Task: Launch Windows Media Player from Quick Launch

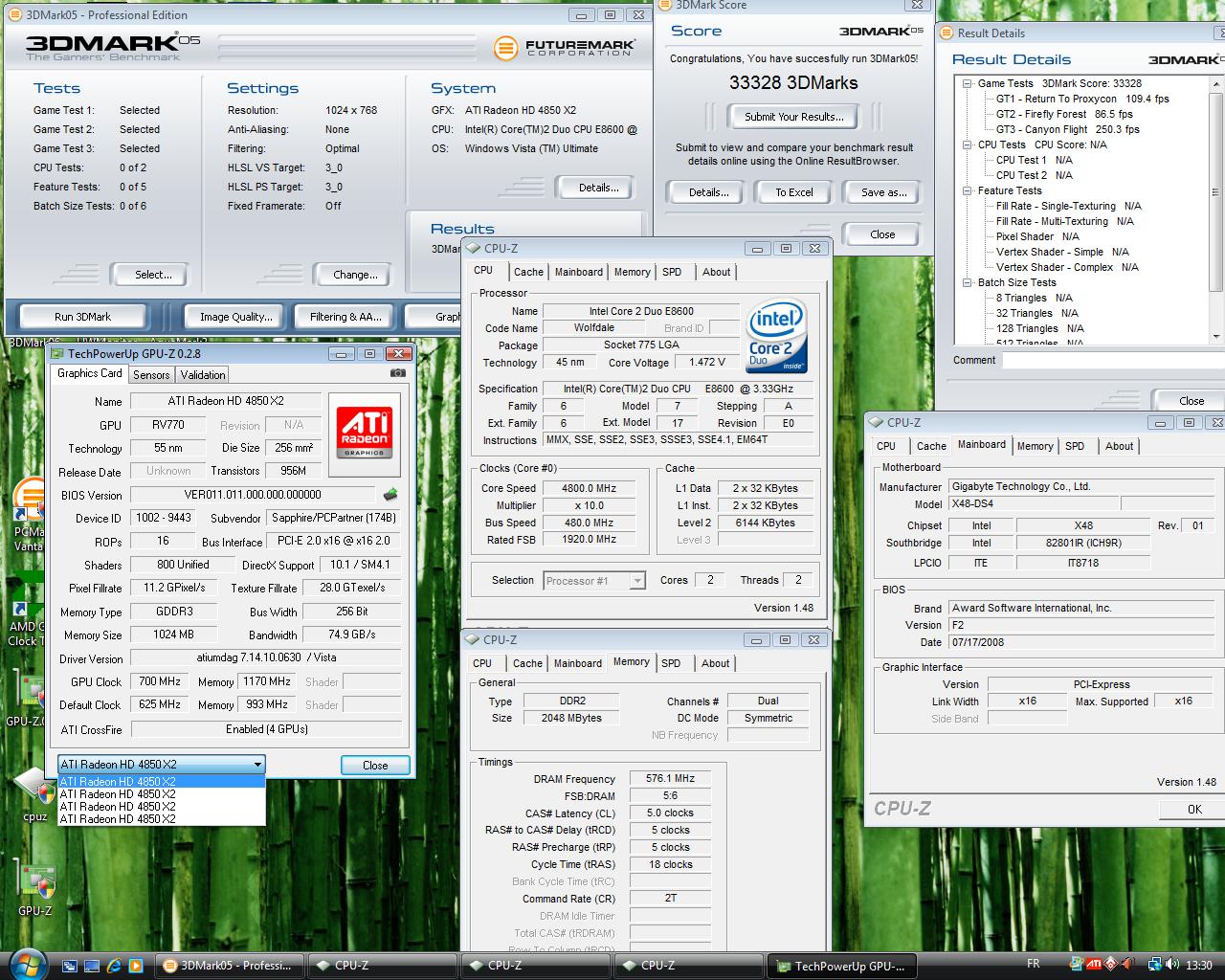Action: [x=136, y=965]
